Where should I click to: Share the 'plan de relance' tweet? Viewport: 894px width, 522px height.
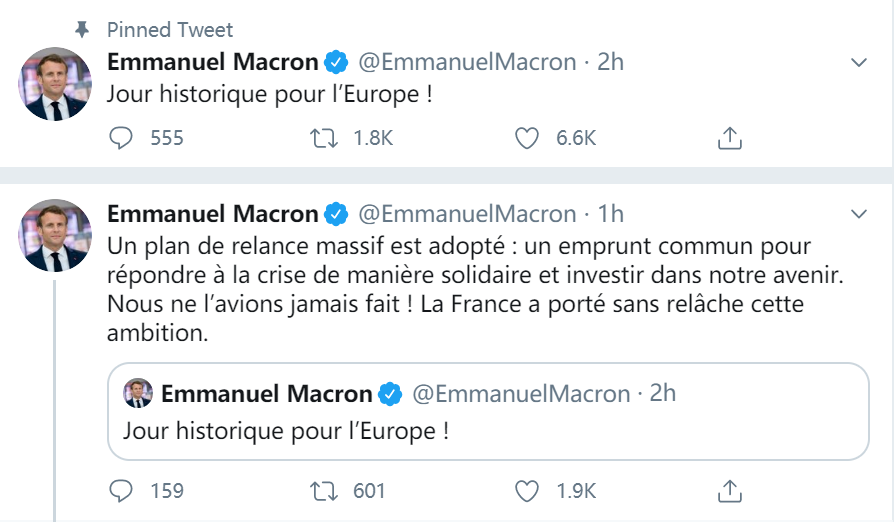tap(730, 490)
